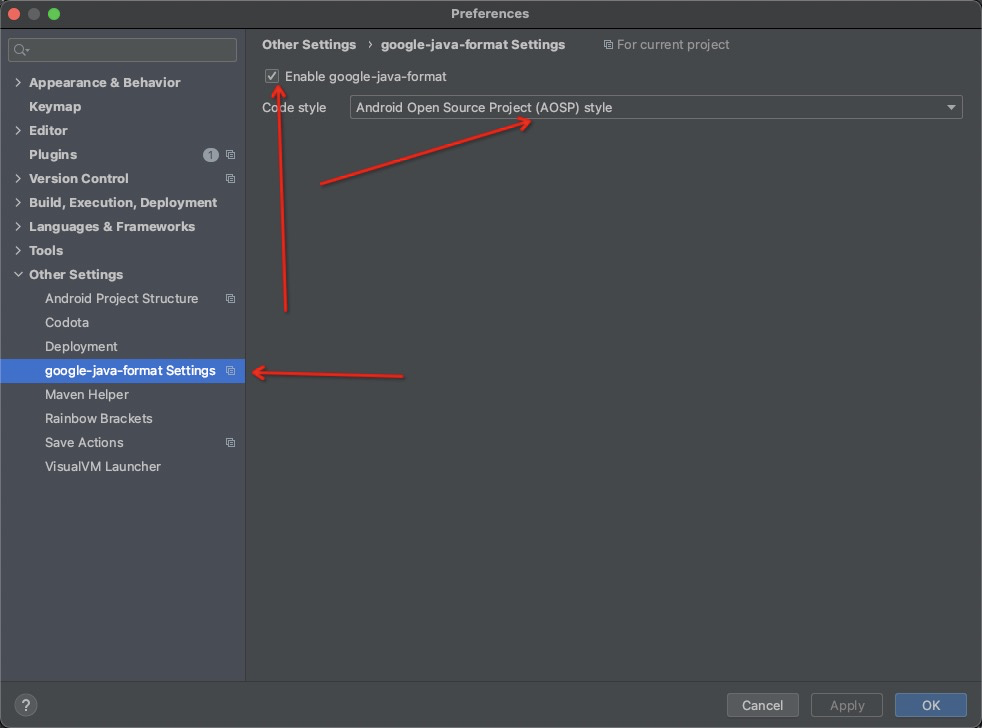Select the Editor label in sidebar

coord(48,130)
